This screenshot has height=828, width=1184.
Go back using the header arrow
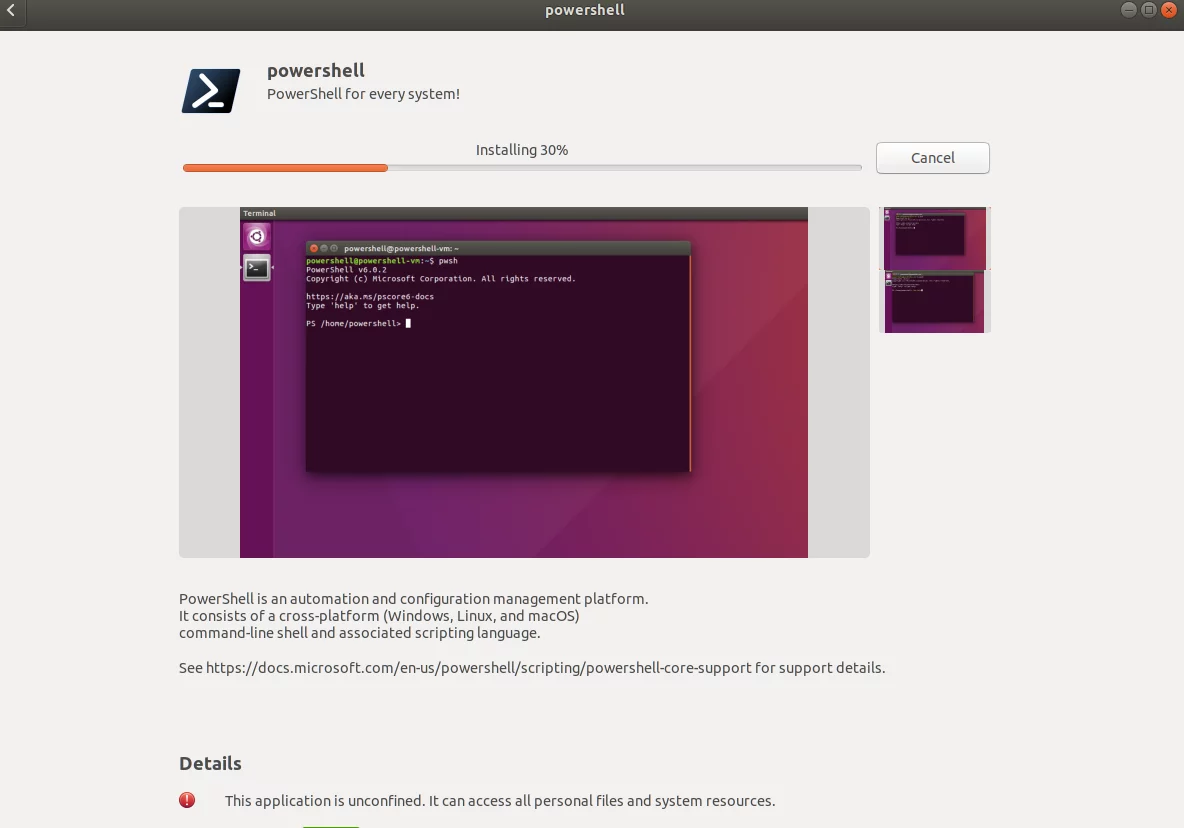[x=11, y=11]
